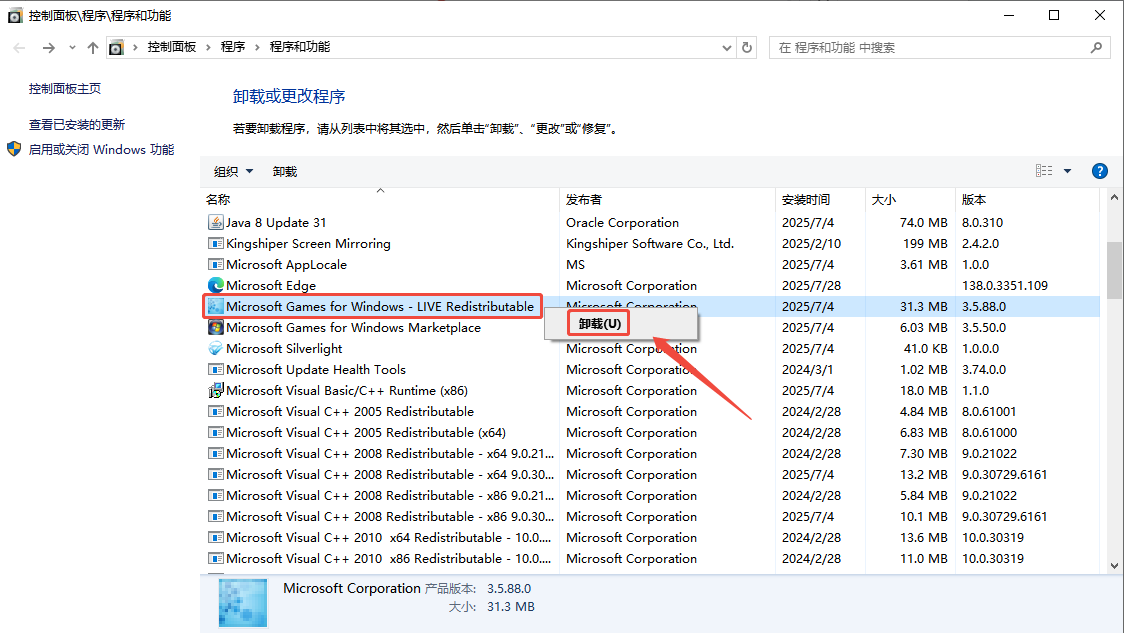Click version 138.0.3351.109 cell
The width and height of the screenshot is (1124, 633).
(1005, 285)
